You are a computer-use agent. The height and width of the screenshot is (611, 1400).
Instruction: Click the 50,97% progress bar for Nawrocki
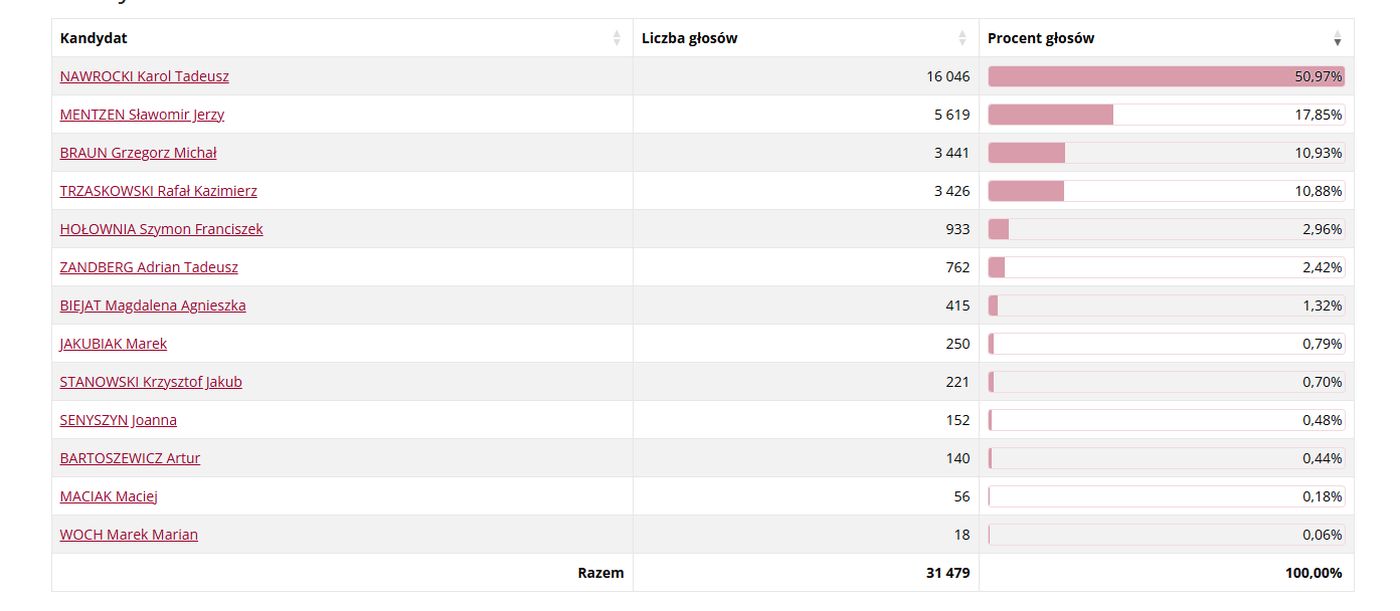(1166, 76)
